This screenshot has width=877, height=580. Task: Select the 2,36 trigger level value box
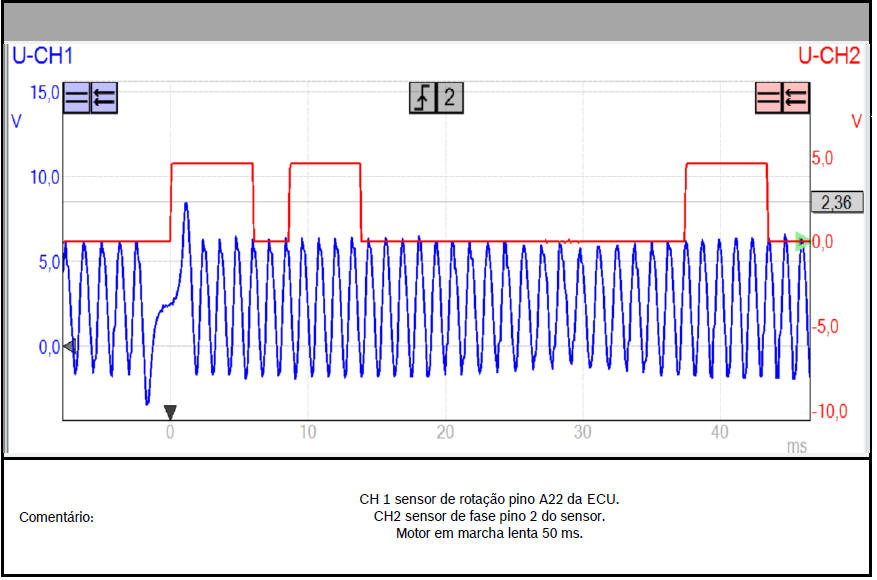pos(835,203)
